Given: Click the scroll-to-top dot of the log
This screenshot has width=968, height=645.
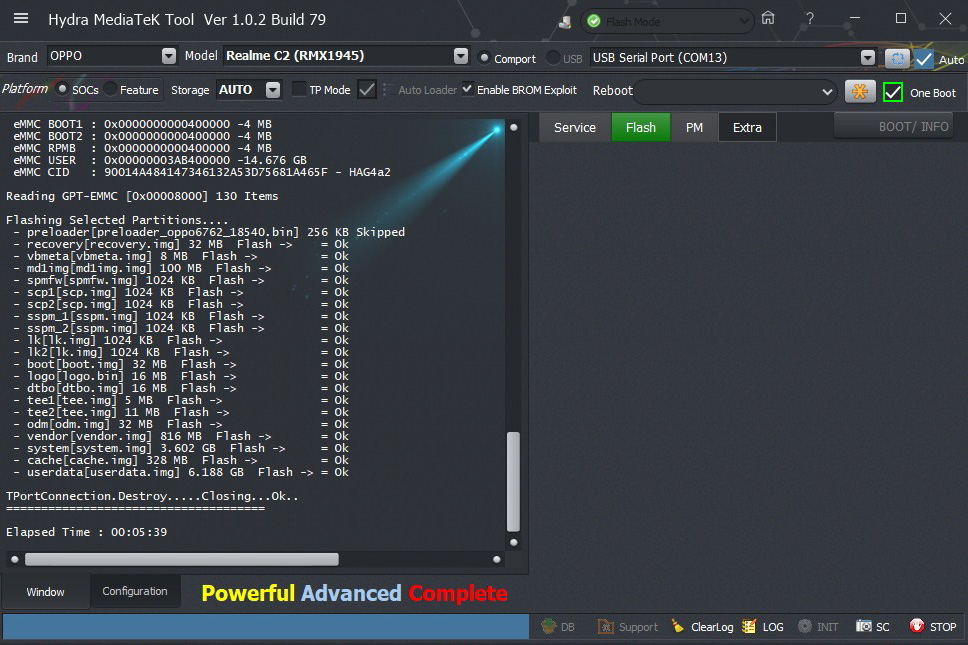Looking at the screenshot, I should (514, 128).
